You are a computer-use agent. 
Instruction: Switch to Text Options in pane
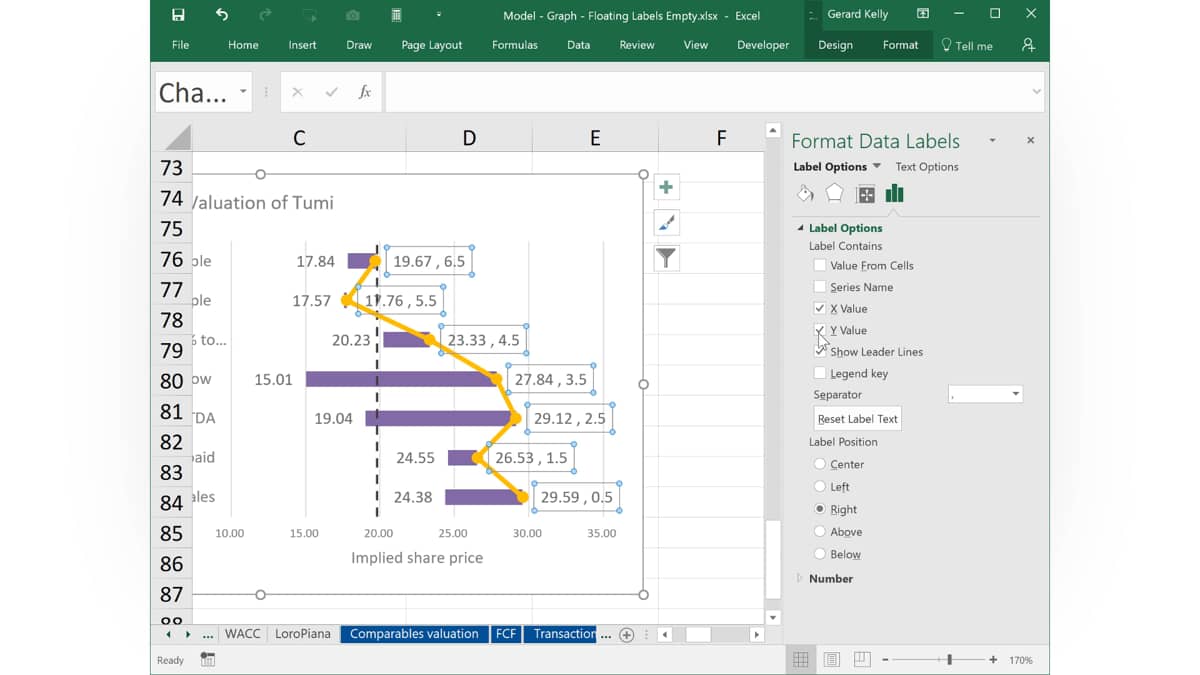click(x=927, y=167)
